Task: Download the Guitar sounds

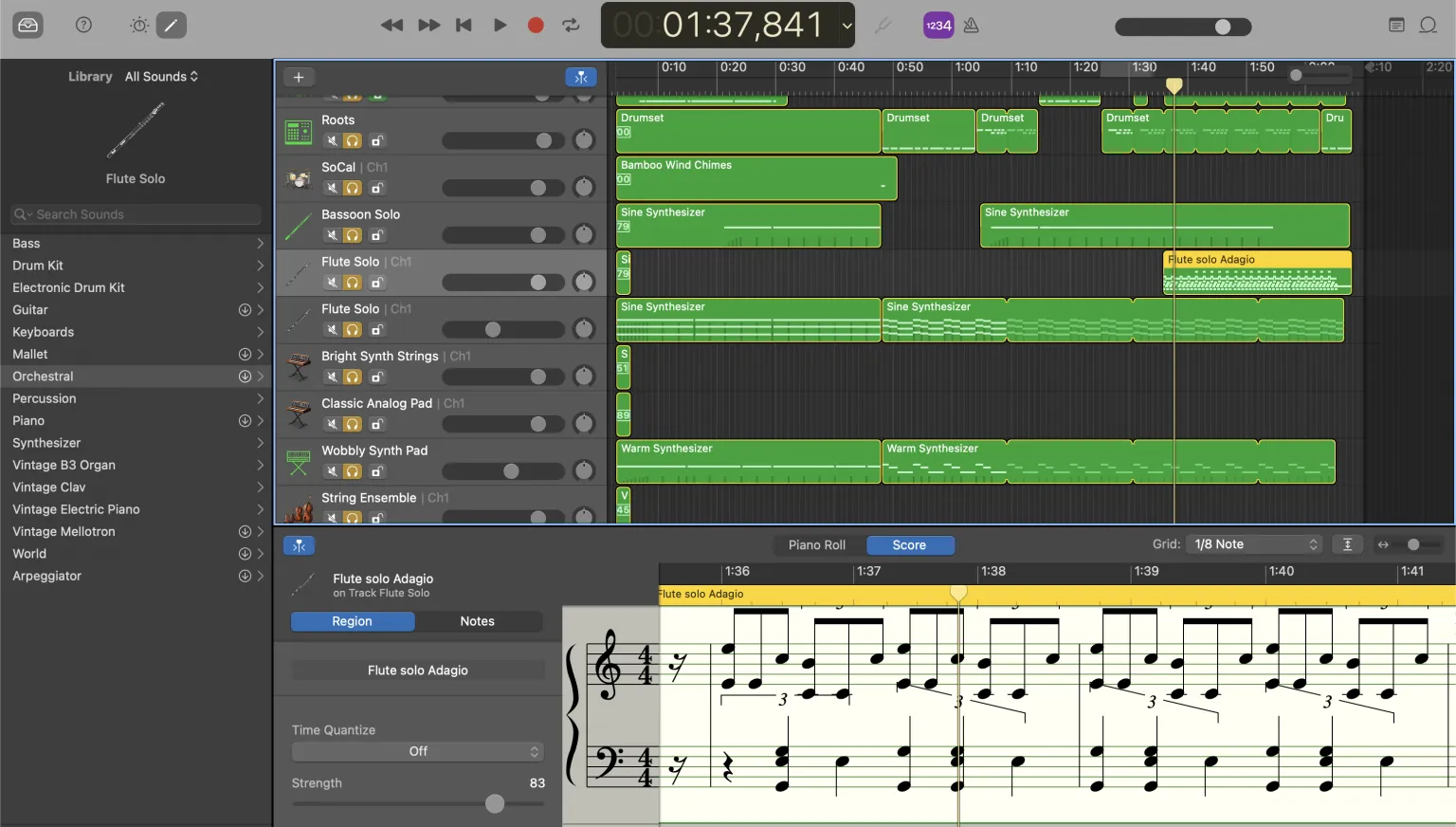Action: pos(245,310)
